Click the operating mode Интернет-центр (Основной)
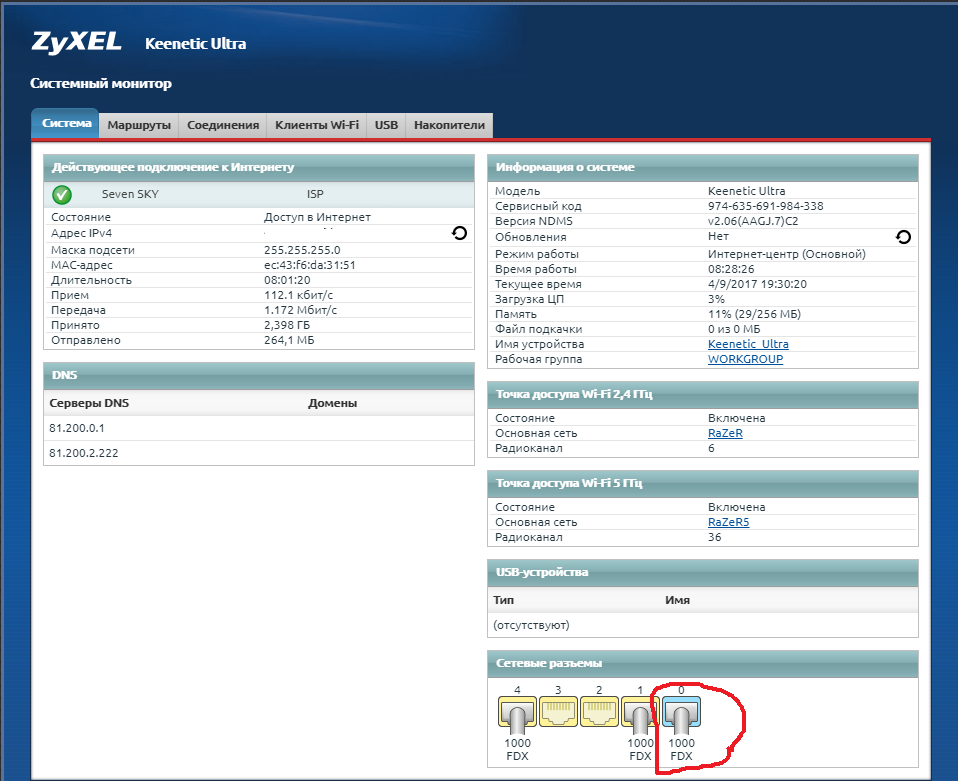The height and width of the screenshot is (783, 958). tap(787, 254)
